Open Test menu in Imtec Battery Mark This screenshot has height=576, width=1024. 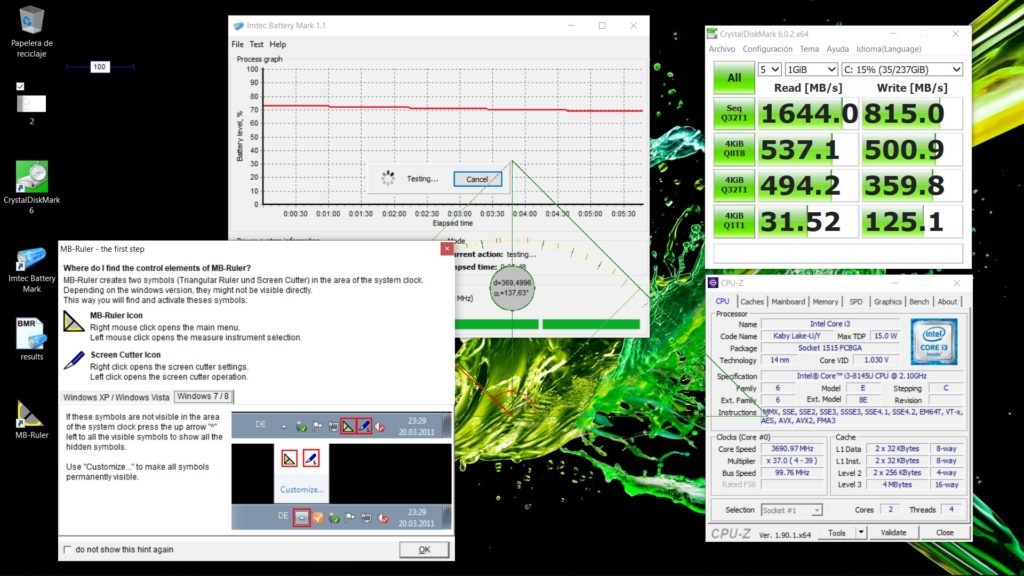257,44
